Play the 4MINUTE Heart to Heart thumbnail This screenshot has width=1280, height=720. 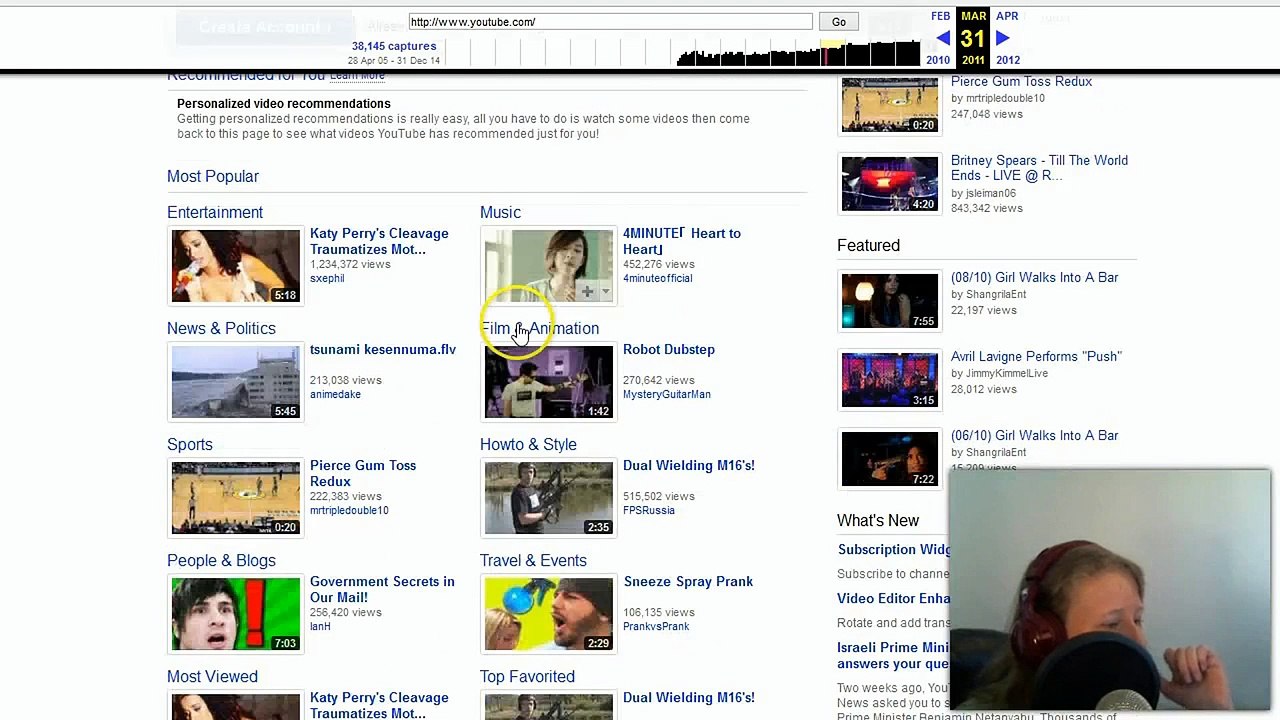pos(548,265)
